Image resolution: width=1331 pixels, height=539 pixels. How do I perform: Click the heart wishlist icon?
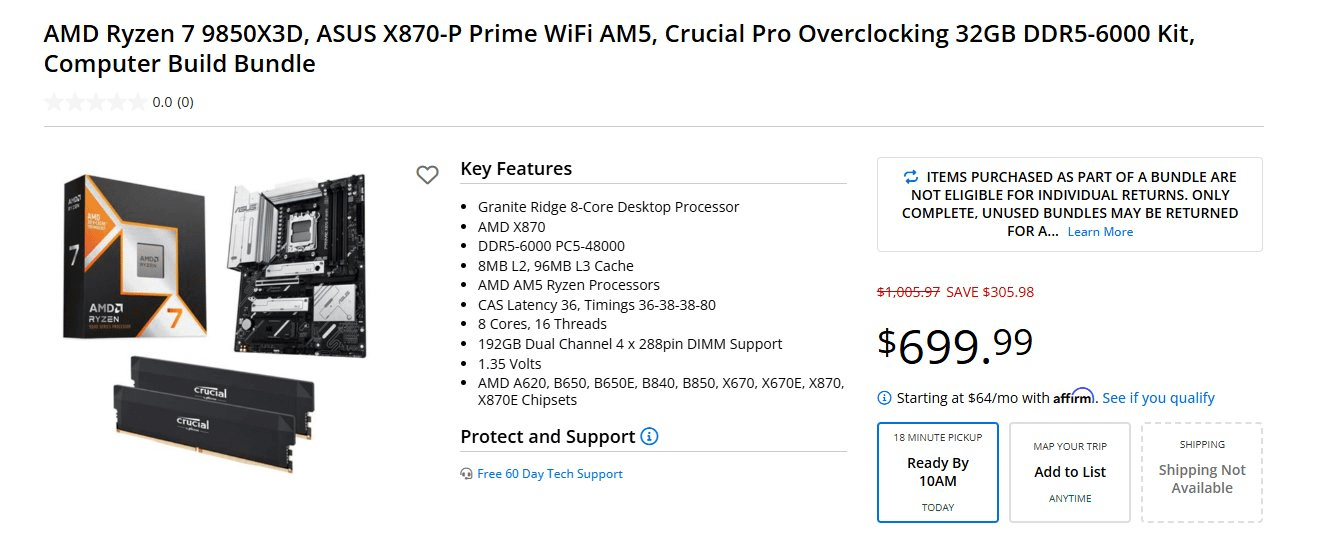point(427,175)
